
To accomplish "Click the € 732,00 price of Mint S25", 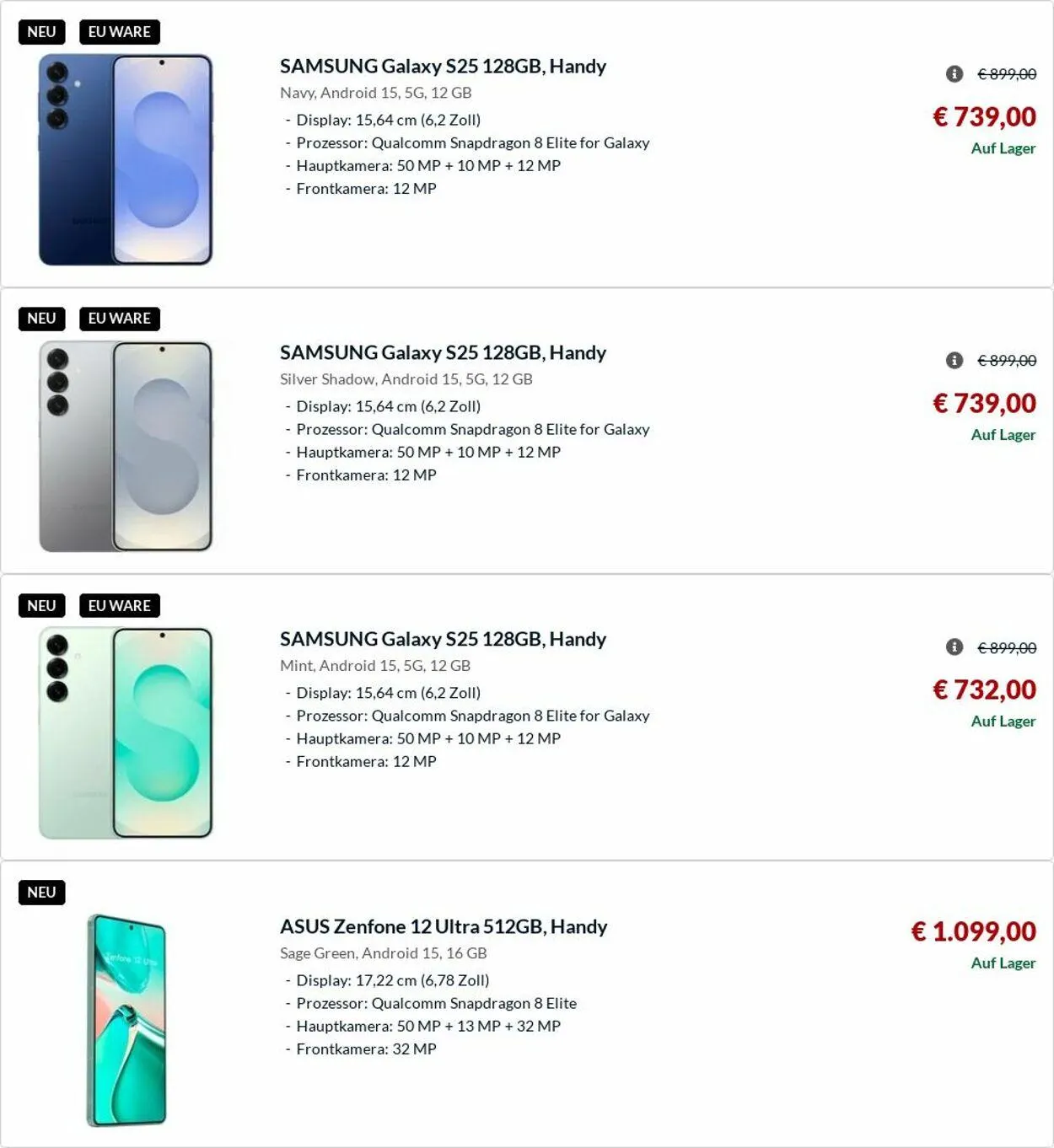I will coord(984,689).
